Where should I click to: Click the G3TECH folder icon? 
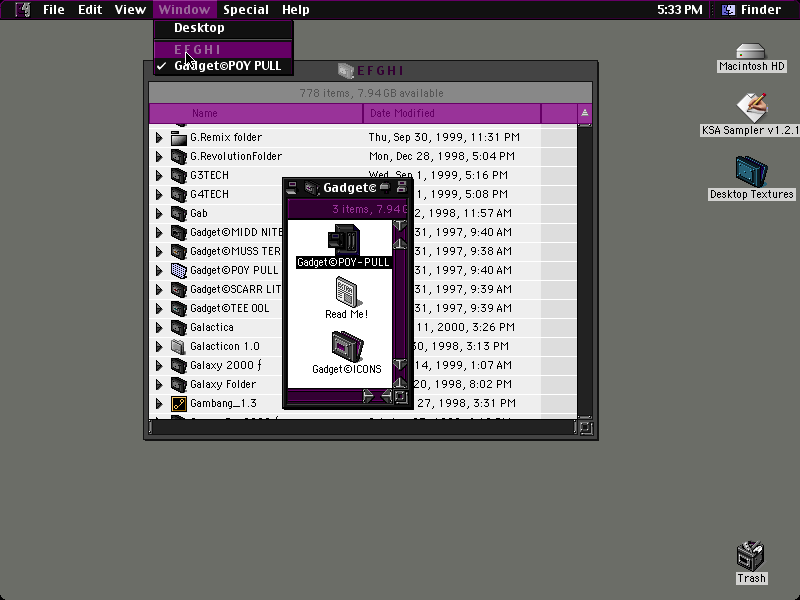pyautogui.click(x=179, y=175)
